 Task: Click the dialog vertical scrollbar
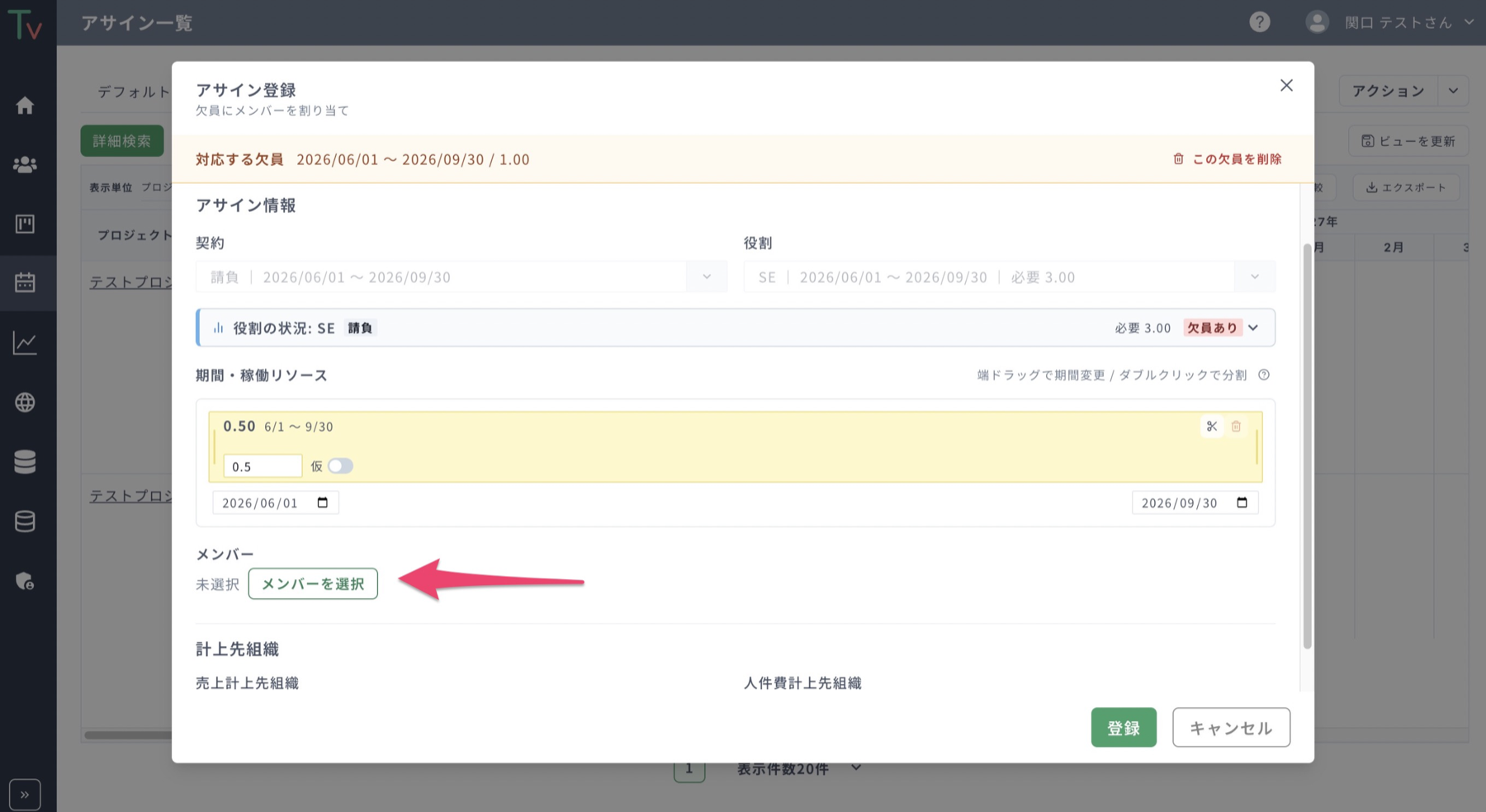pos(1307,446)
